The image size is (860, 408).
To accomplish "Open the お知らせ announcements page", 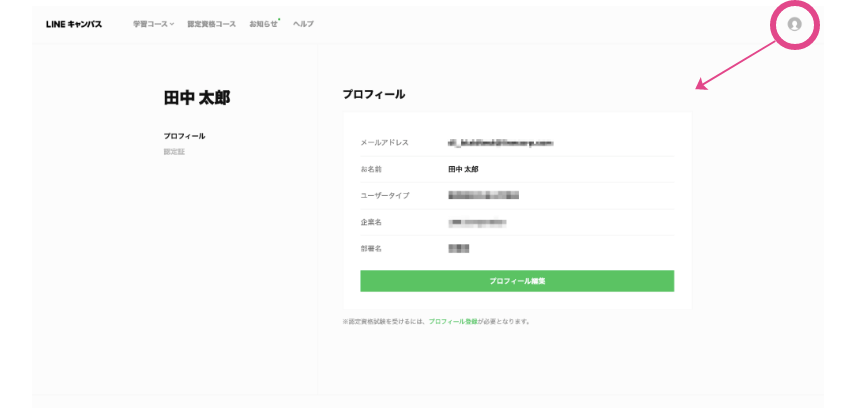I will [263, 24].
